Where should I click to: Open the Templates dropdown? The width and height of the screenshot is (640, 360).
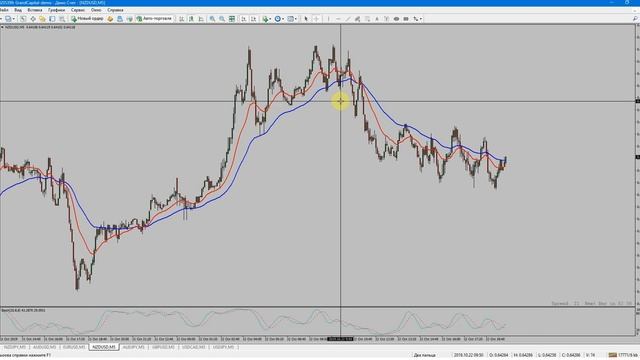pos(292,19)
